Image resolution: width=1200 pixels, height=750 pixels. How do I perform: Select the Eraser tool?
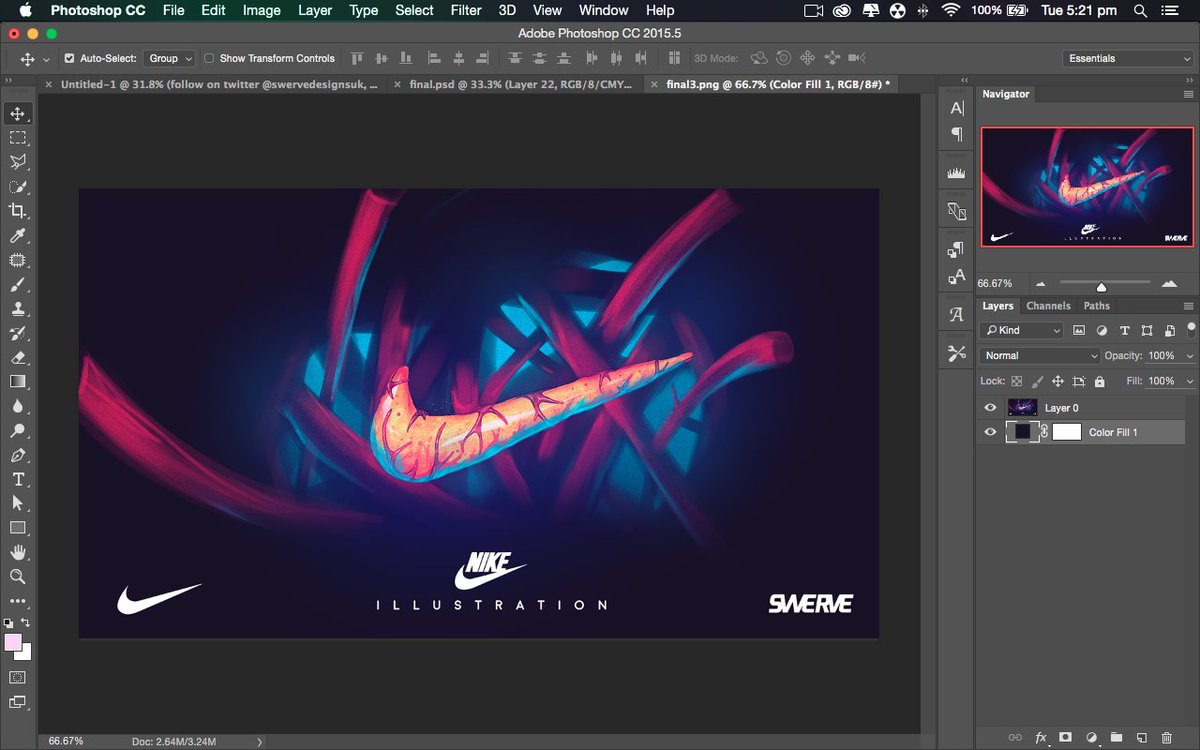(x=18, y=357)
